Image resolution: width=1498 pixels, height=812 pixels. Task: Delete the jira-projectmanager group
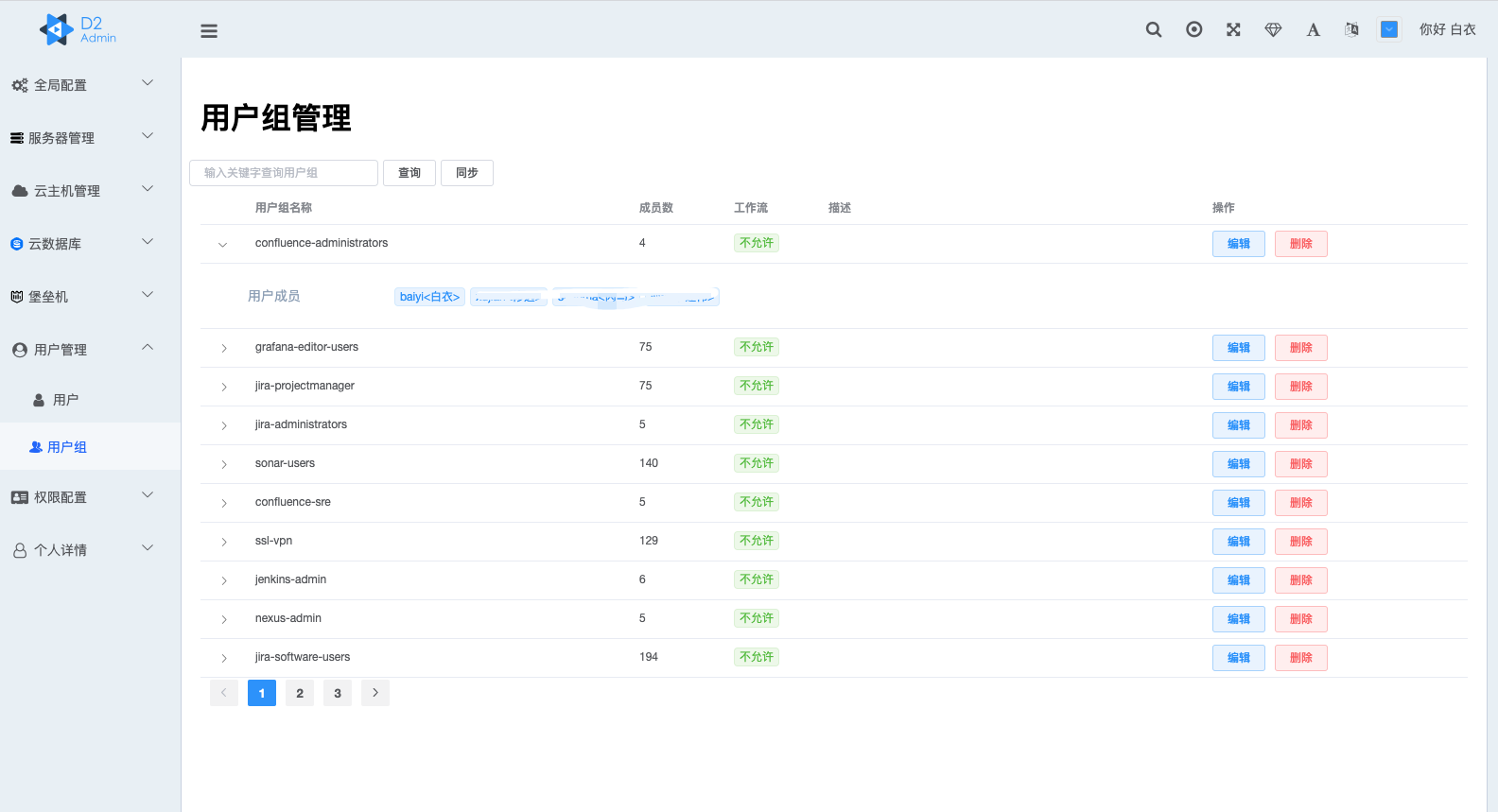[1301, 387]
